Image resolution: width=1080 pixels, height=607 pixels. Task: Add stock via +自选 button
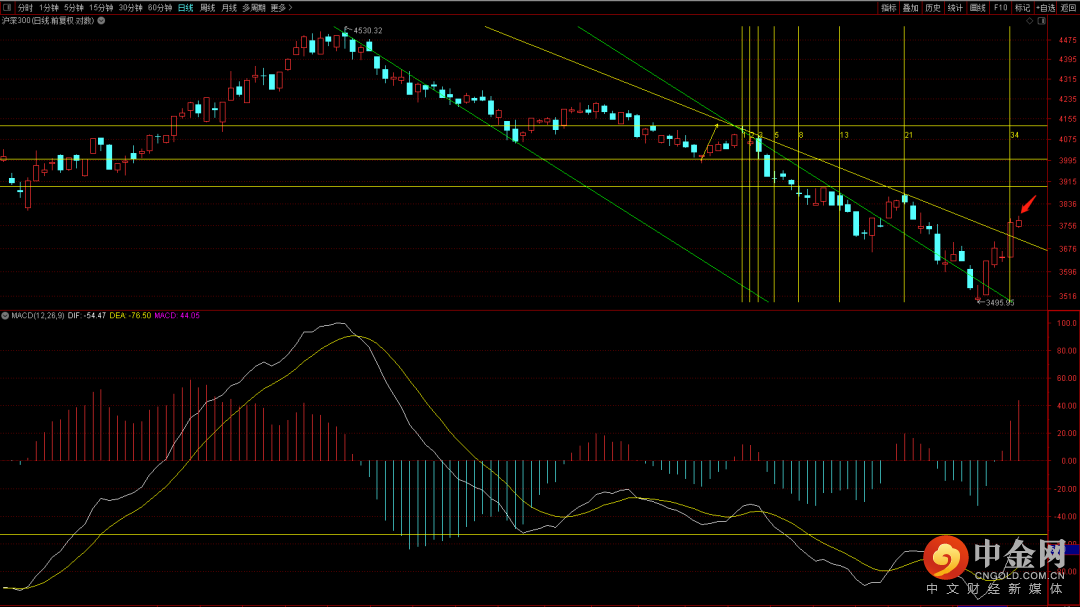[1046, 7]
